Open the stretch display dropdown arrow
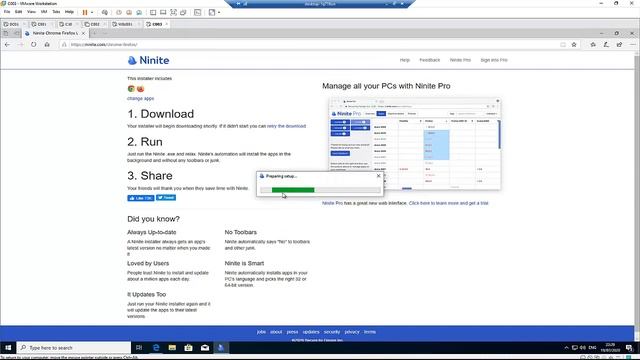Screen dimensions: 640x360 (x=219, y=12)
